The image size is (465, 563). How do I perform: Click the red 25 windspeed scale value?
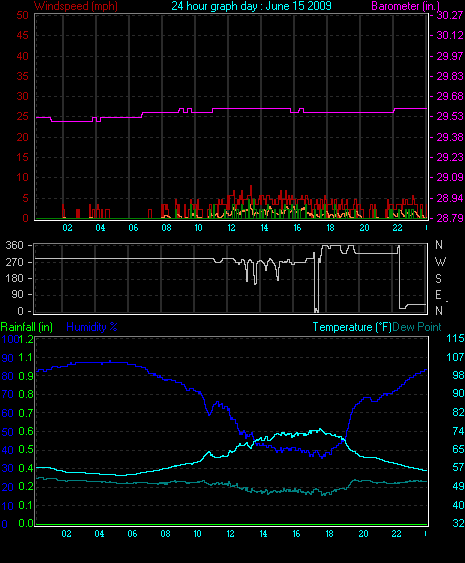22,117
